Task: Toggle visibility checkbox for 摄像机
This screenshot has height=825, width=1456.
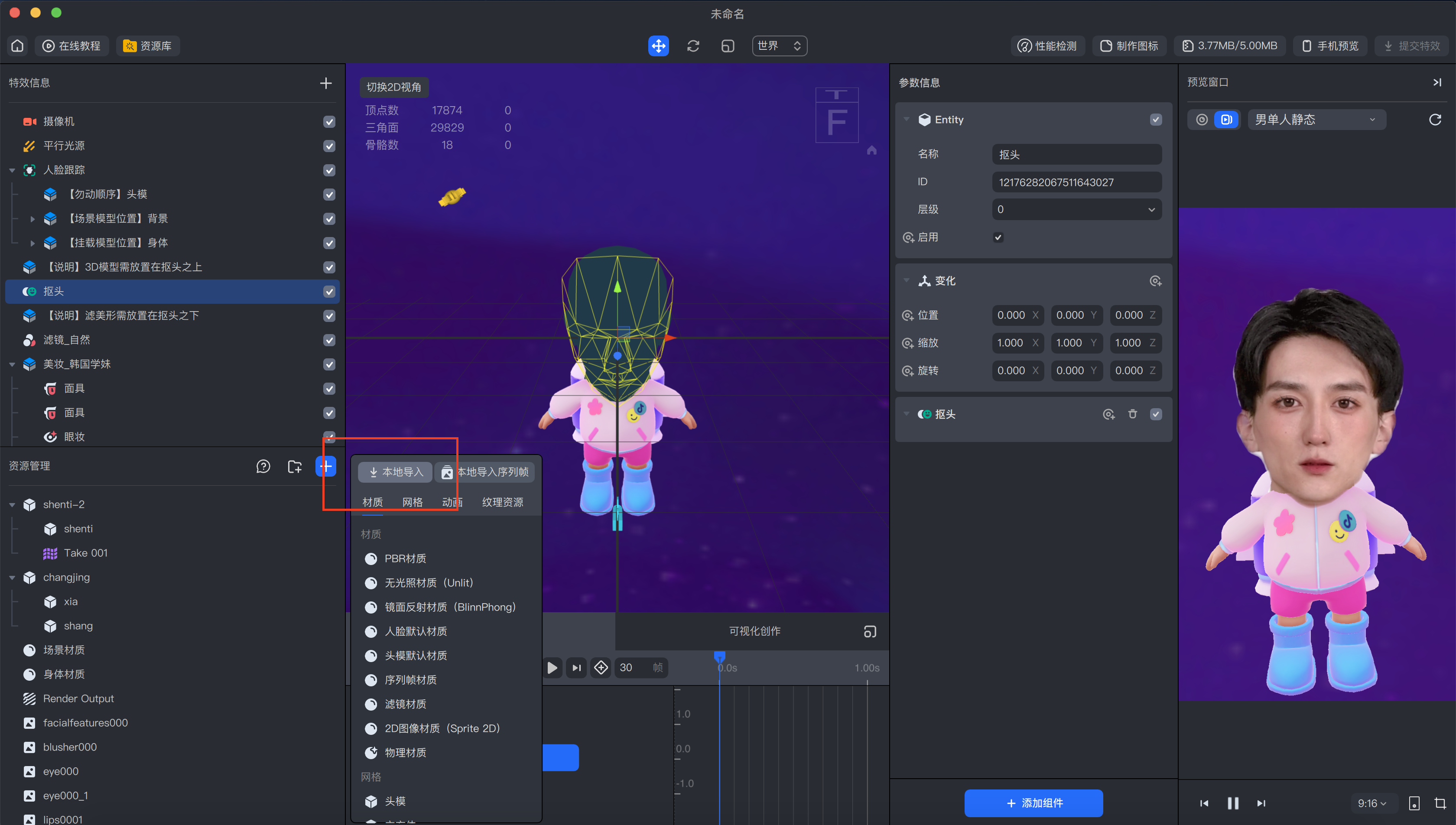Action: click(x=329, y=121)
